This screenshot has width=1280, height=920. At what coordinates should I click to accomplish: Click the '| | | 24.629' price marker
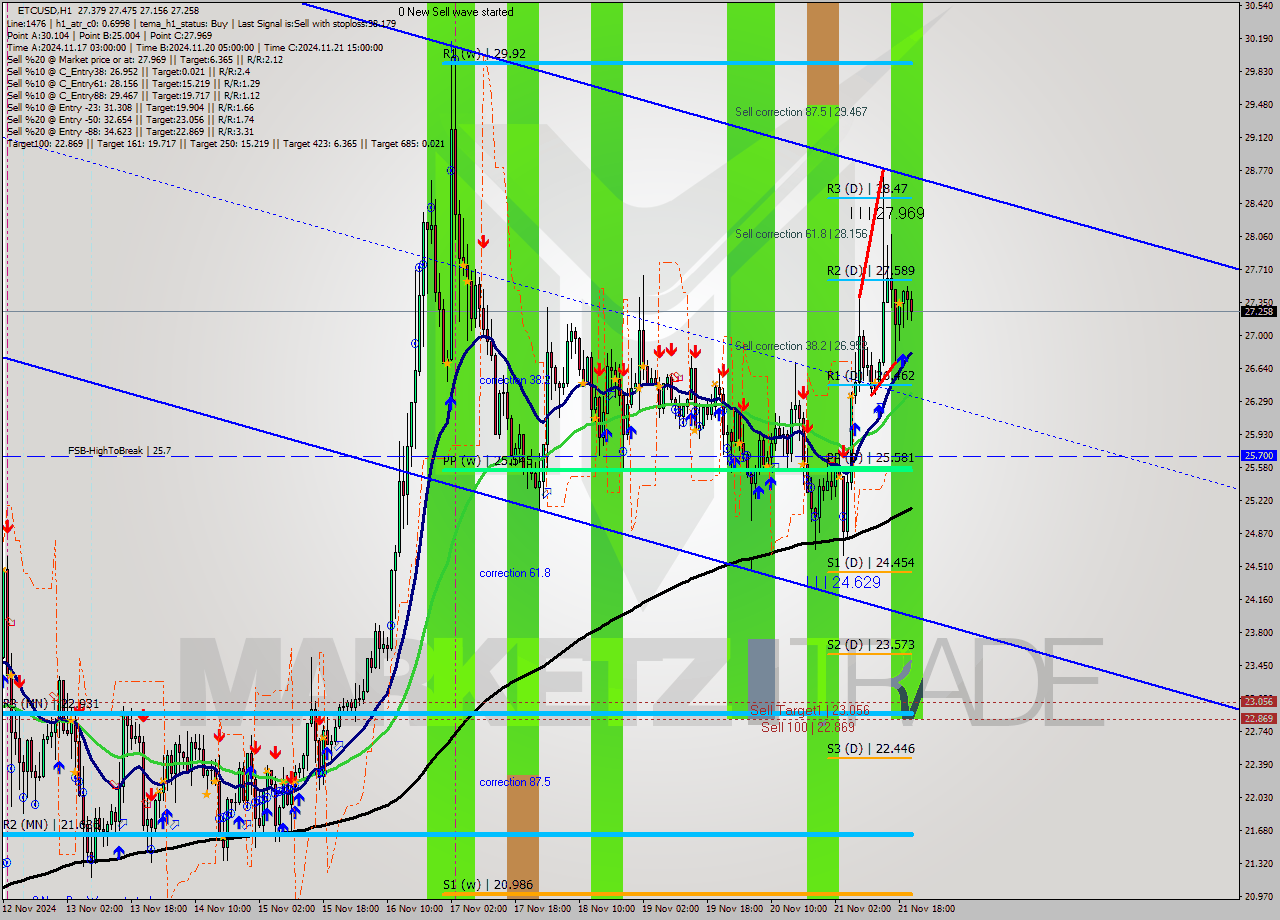click(x=846, y=582)
